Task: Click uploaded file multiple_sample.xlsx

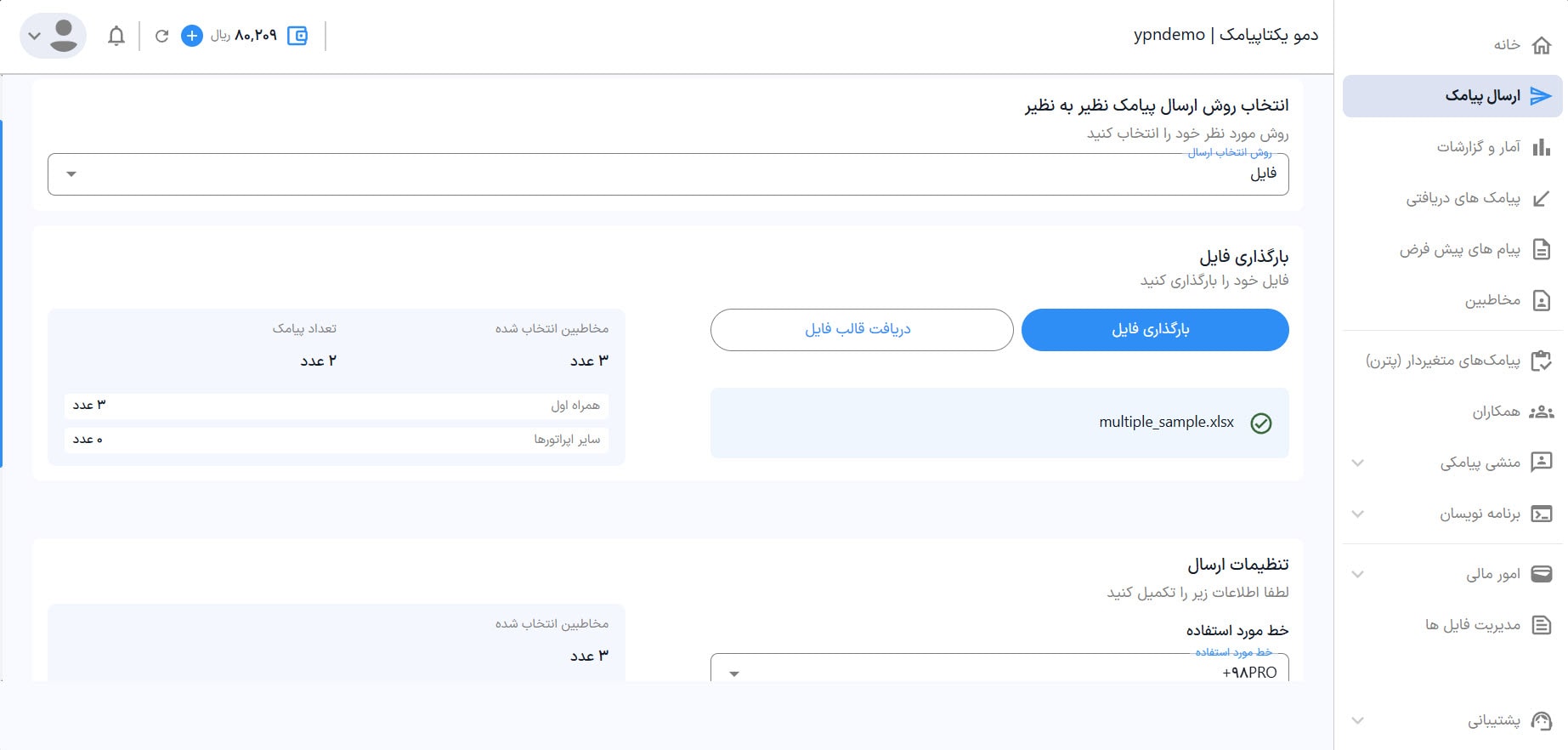Action: (1166, 422)
